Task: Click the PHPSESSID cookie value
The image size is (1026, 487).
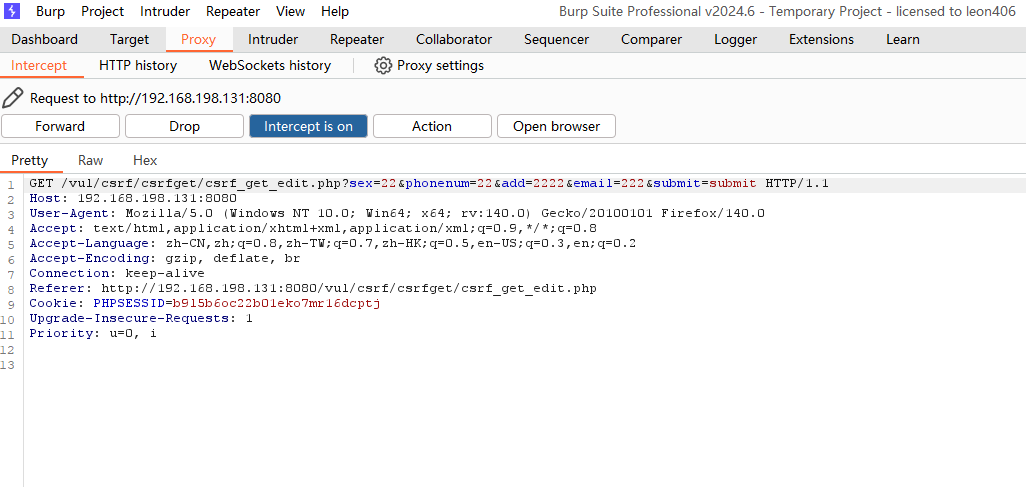Action: pos(277,304)
